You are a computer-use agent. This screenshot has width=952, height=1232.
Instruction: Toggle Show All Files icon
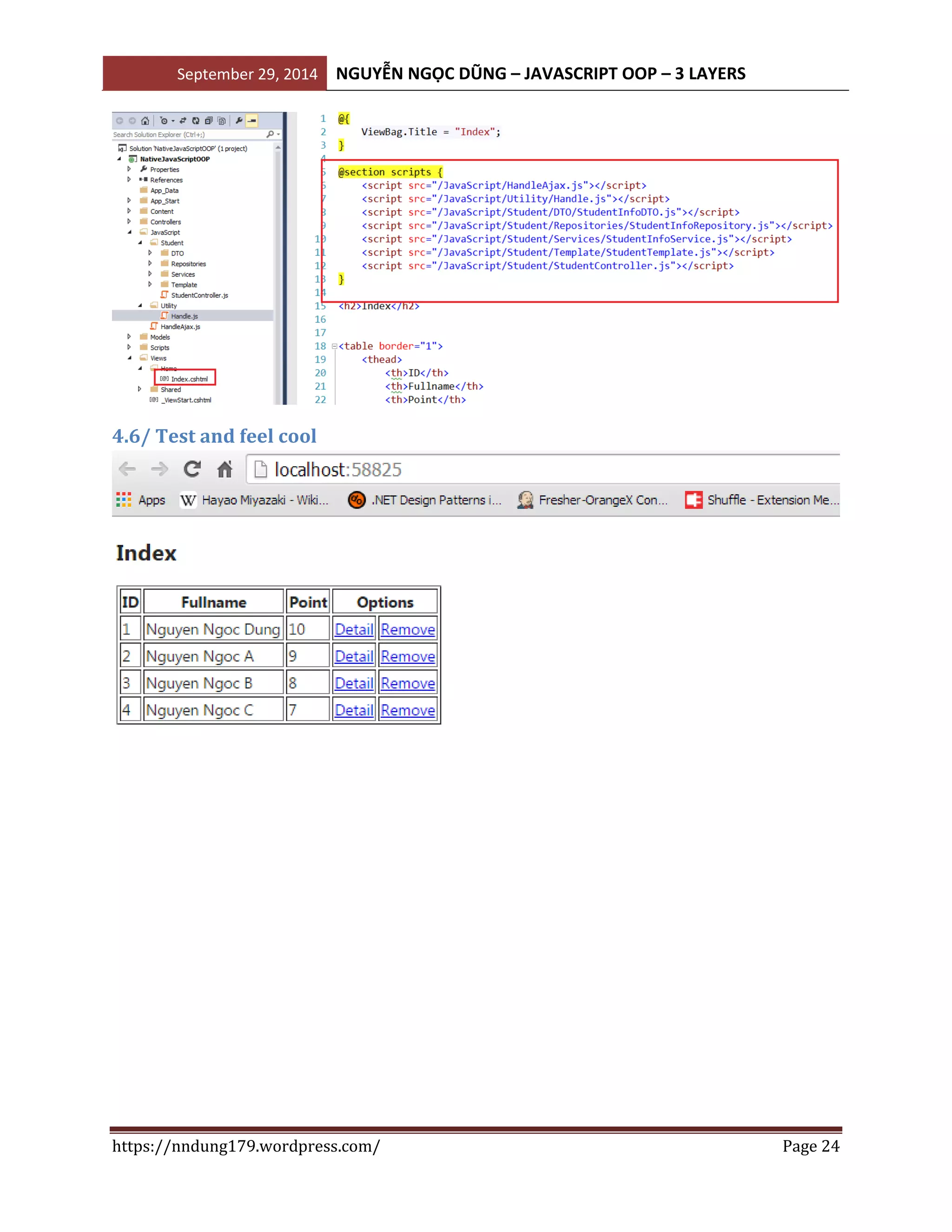(222, 121)
